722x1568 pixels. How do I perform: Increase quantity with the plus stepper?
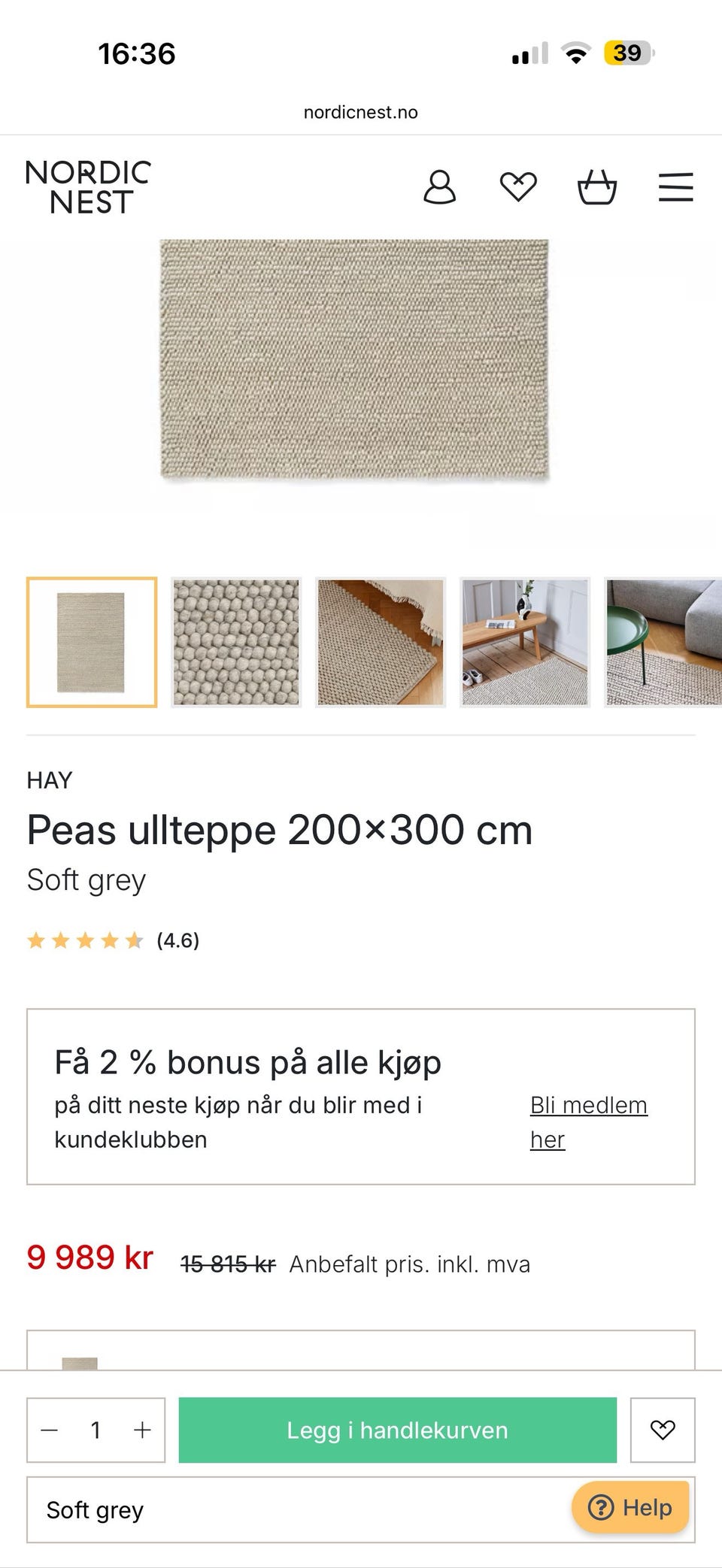point(143,1430)
